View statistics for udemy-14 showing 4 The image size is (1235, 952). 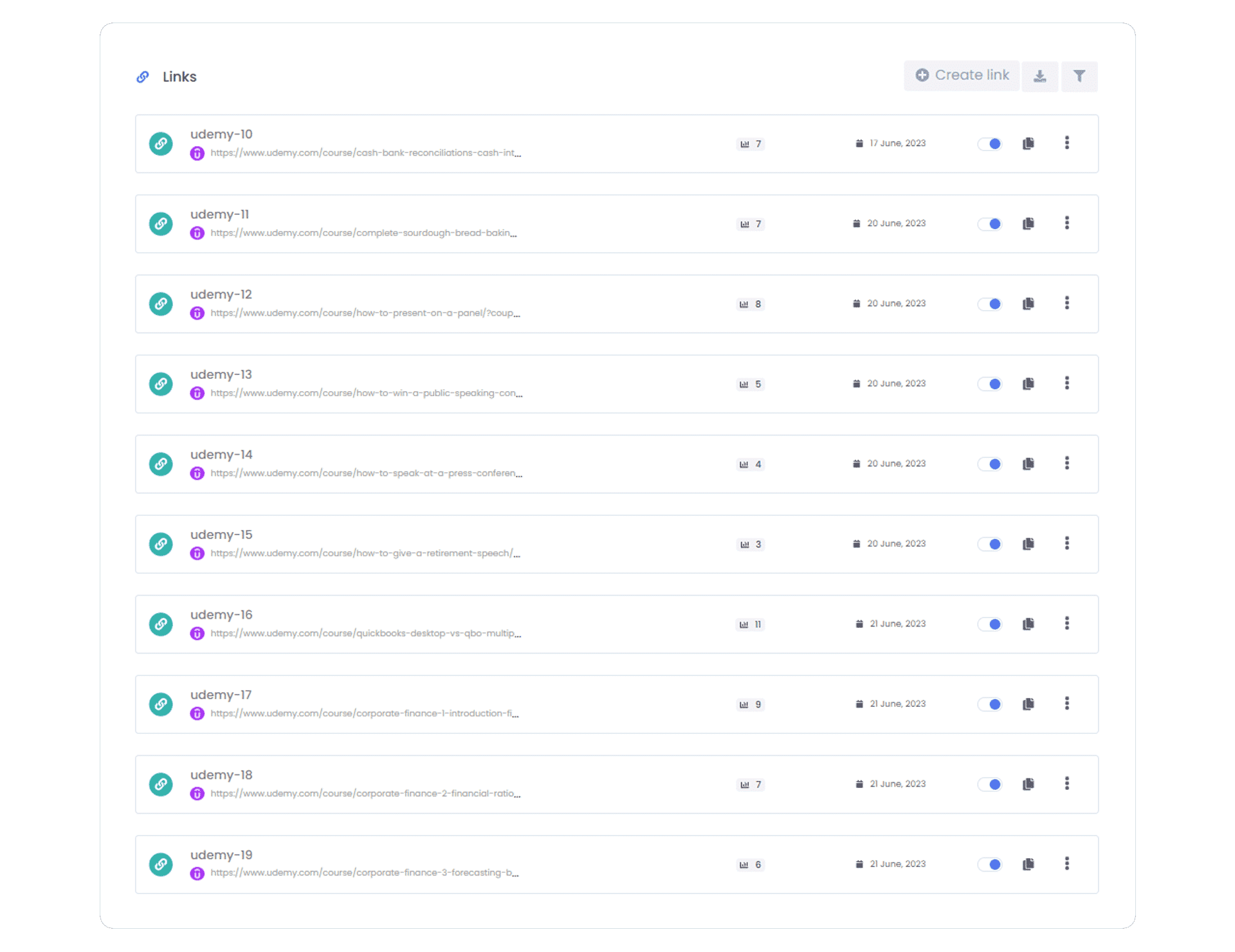(751, 464)
